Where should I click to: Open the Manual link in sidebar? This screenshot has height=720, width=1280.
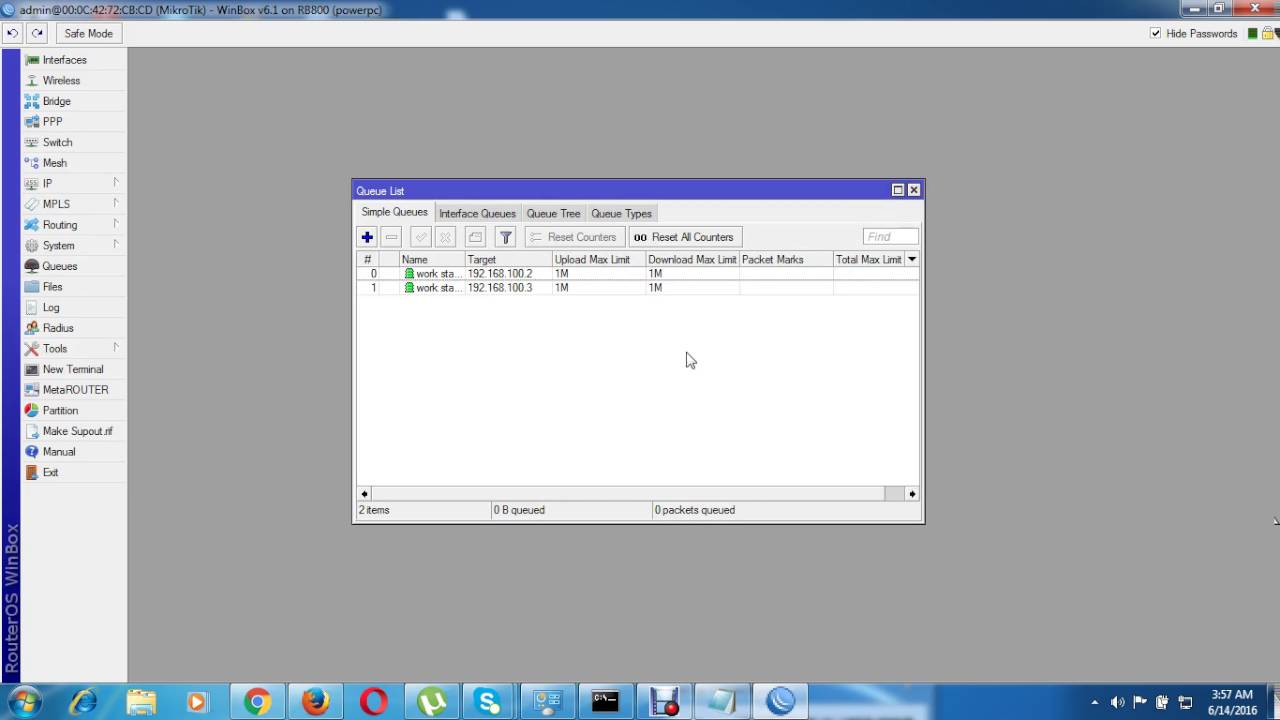(58, 452)
